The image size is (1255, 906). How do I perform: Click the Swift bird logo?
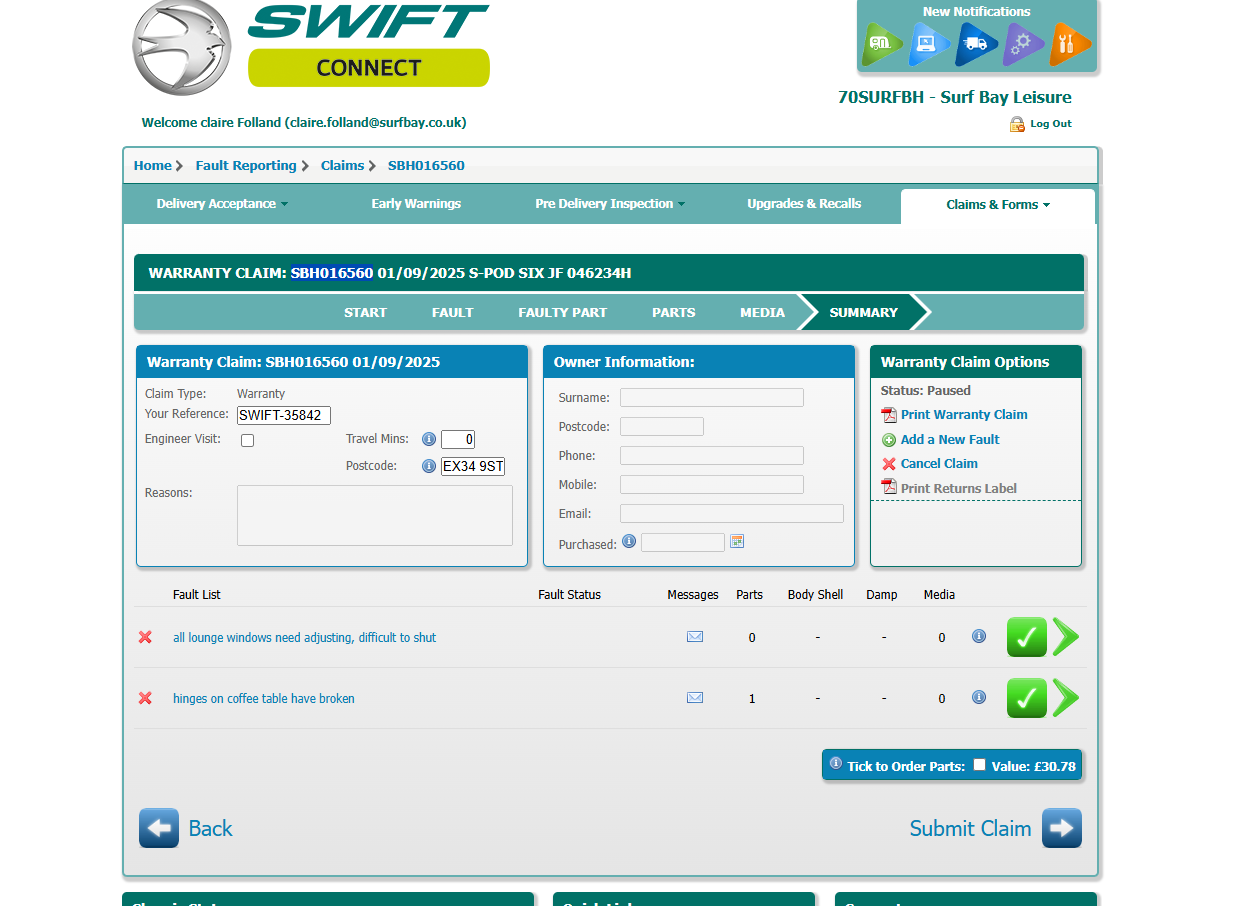pyautogui.click(x=181, y=47)
